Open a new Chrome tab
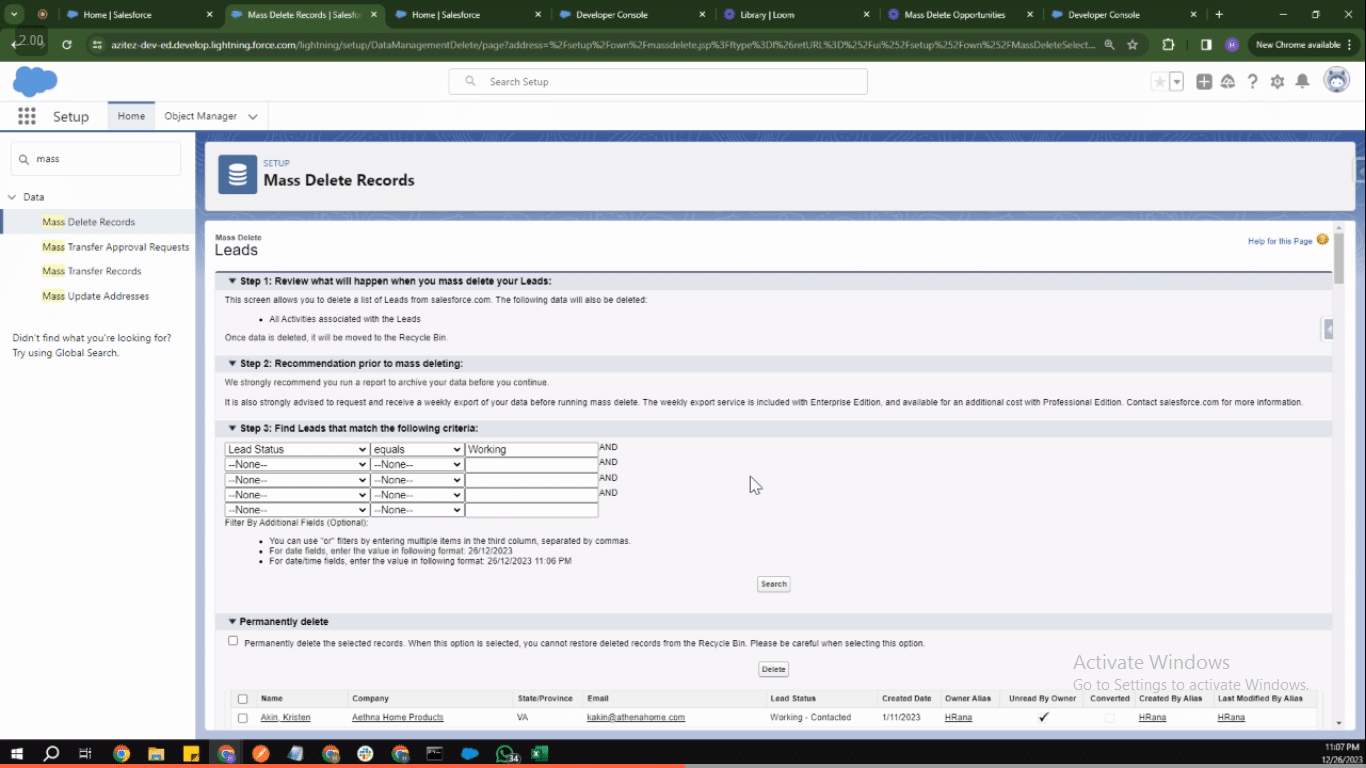The image size is (1366, 768). coord(1219,15)
